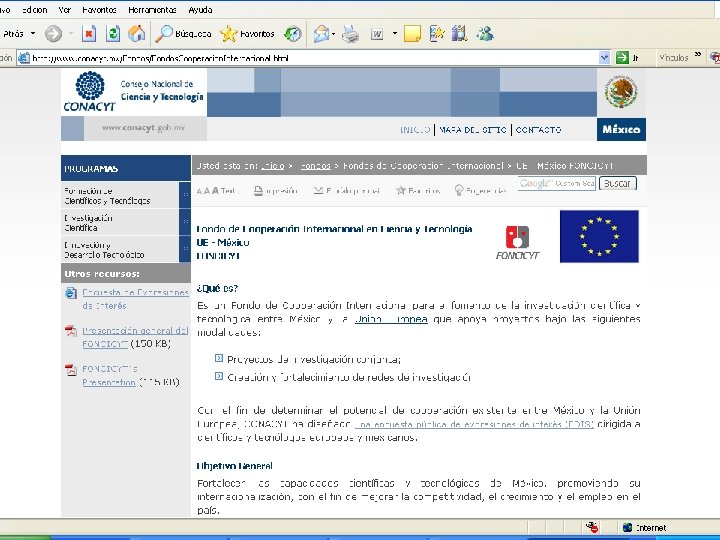Image resolution: width=720 pixels, height=540 pixels.
Task: Click the Unión Europea hyperlink
Action: click(x=391, y=319)
